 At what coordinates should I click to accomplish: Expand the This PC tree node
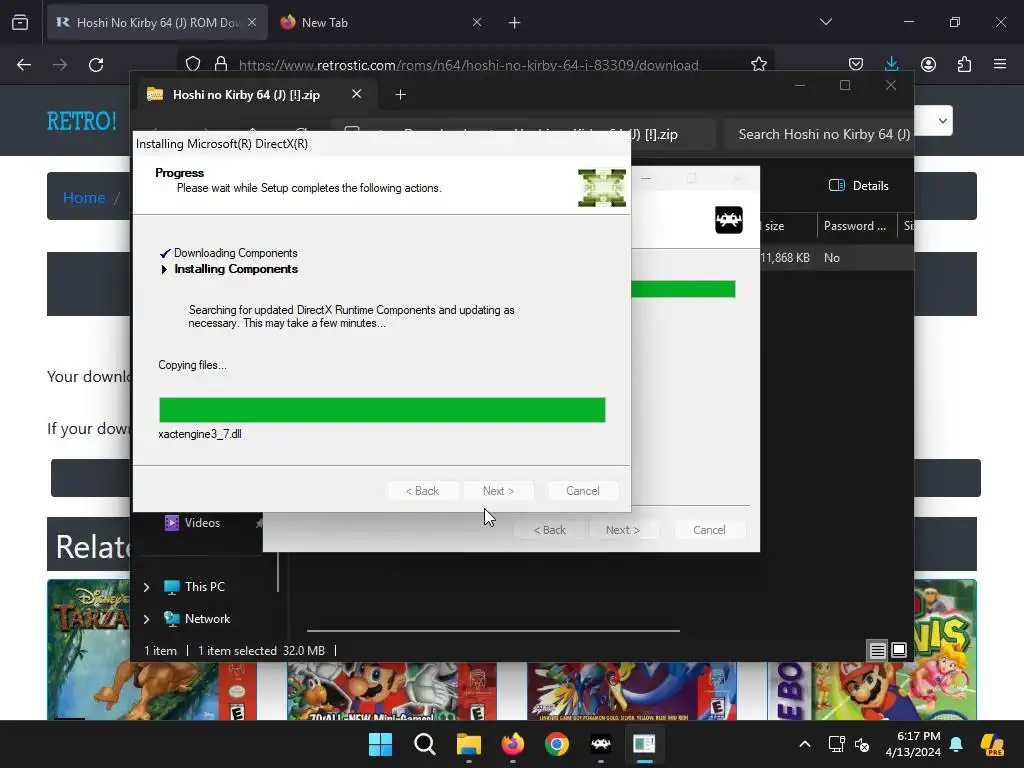146,587
